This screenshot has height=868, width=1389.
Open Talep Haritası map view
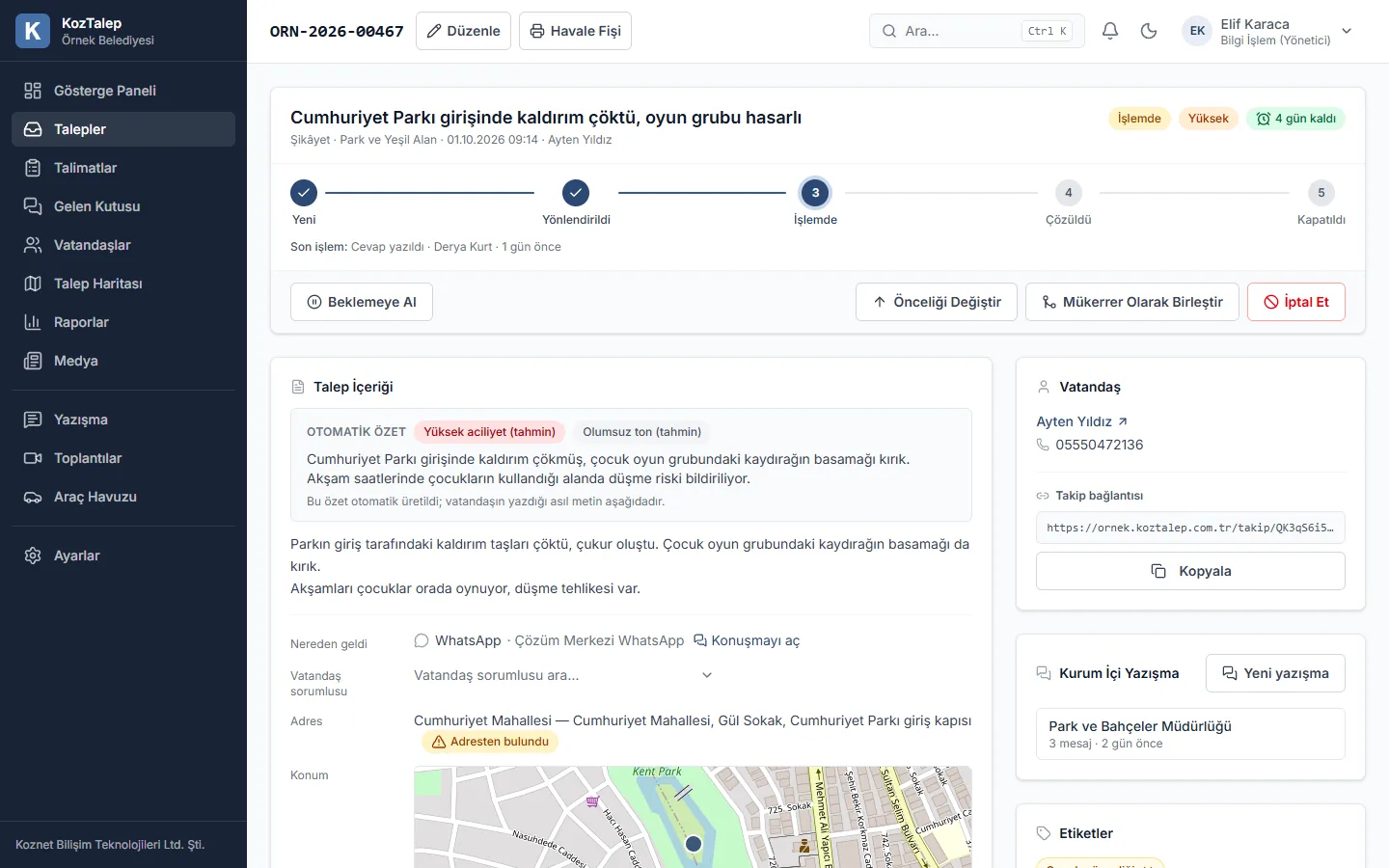[123, 284]
